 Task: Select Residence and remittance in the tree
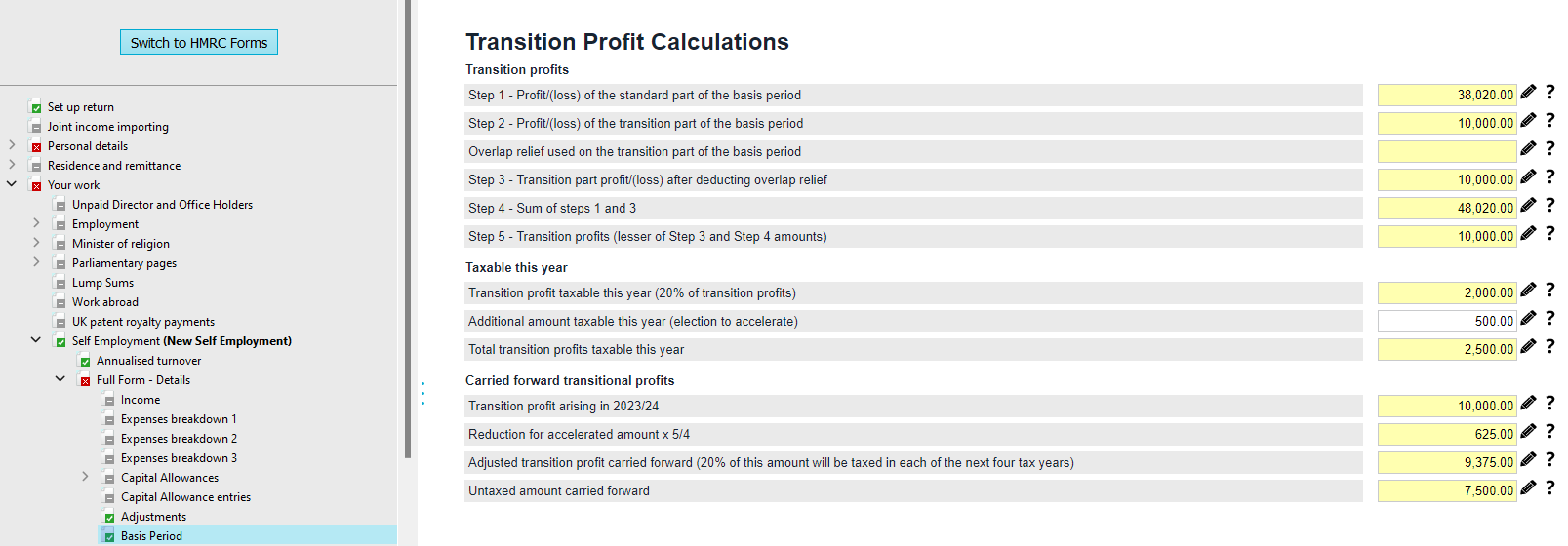114,166
